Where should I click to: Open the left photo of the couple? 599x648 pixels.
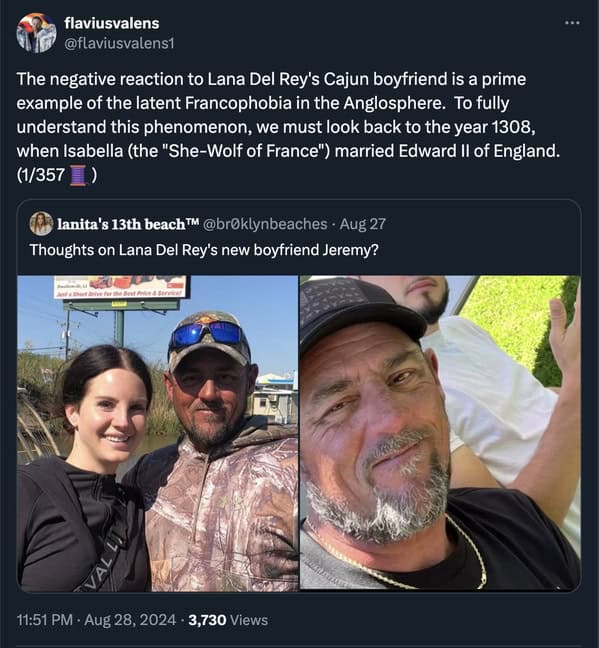(158, 434)
